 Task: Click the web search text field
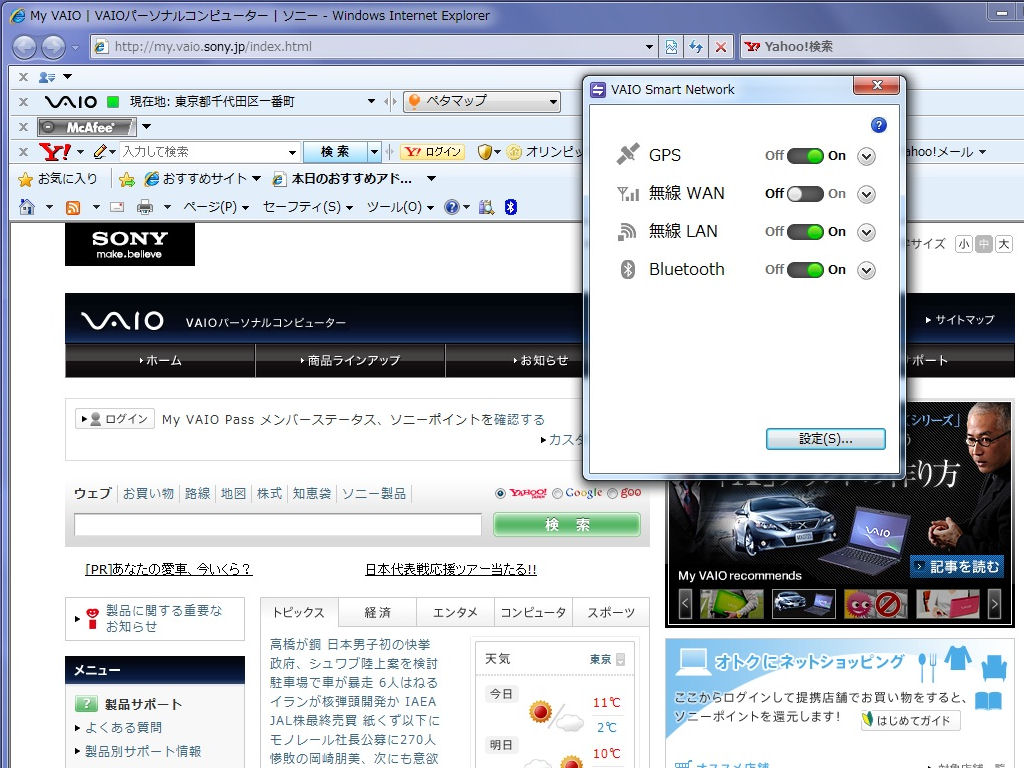278,524
